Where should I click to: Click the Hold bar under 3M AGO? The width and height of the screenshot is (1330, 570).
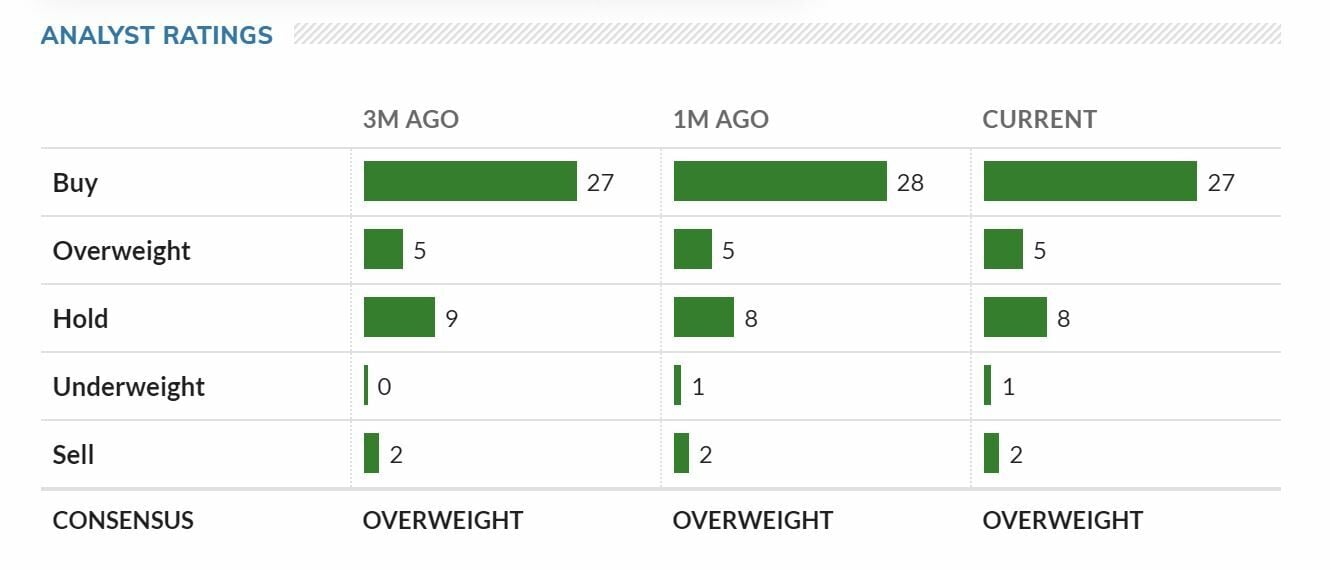[x=399, y=317]
